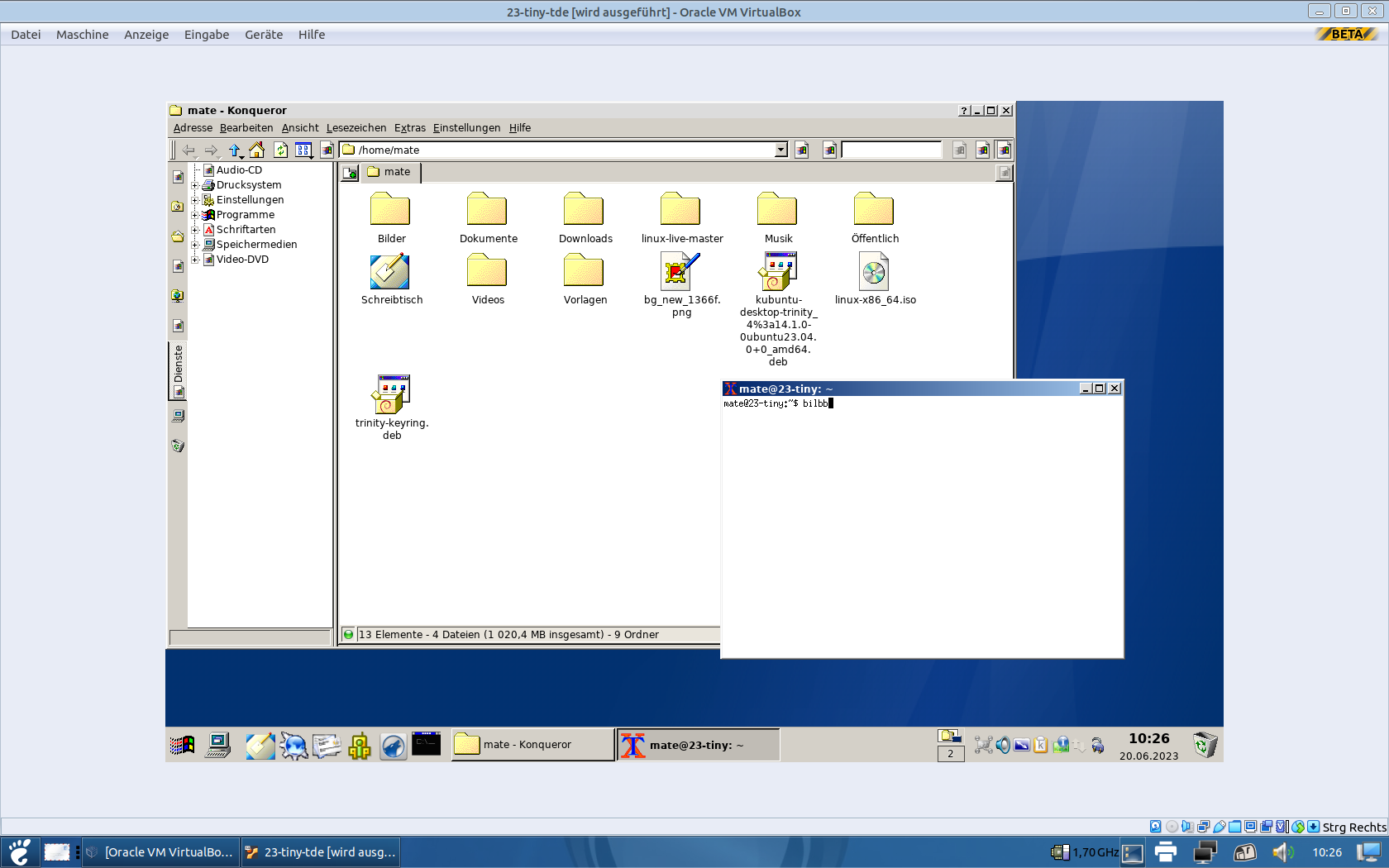Open the host panel printer icon
The image size is (1389, 868).
(1166, 852)
